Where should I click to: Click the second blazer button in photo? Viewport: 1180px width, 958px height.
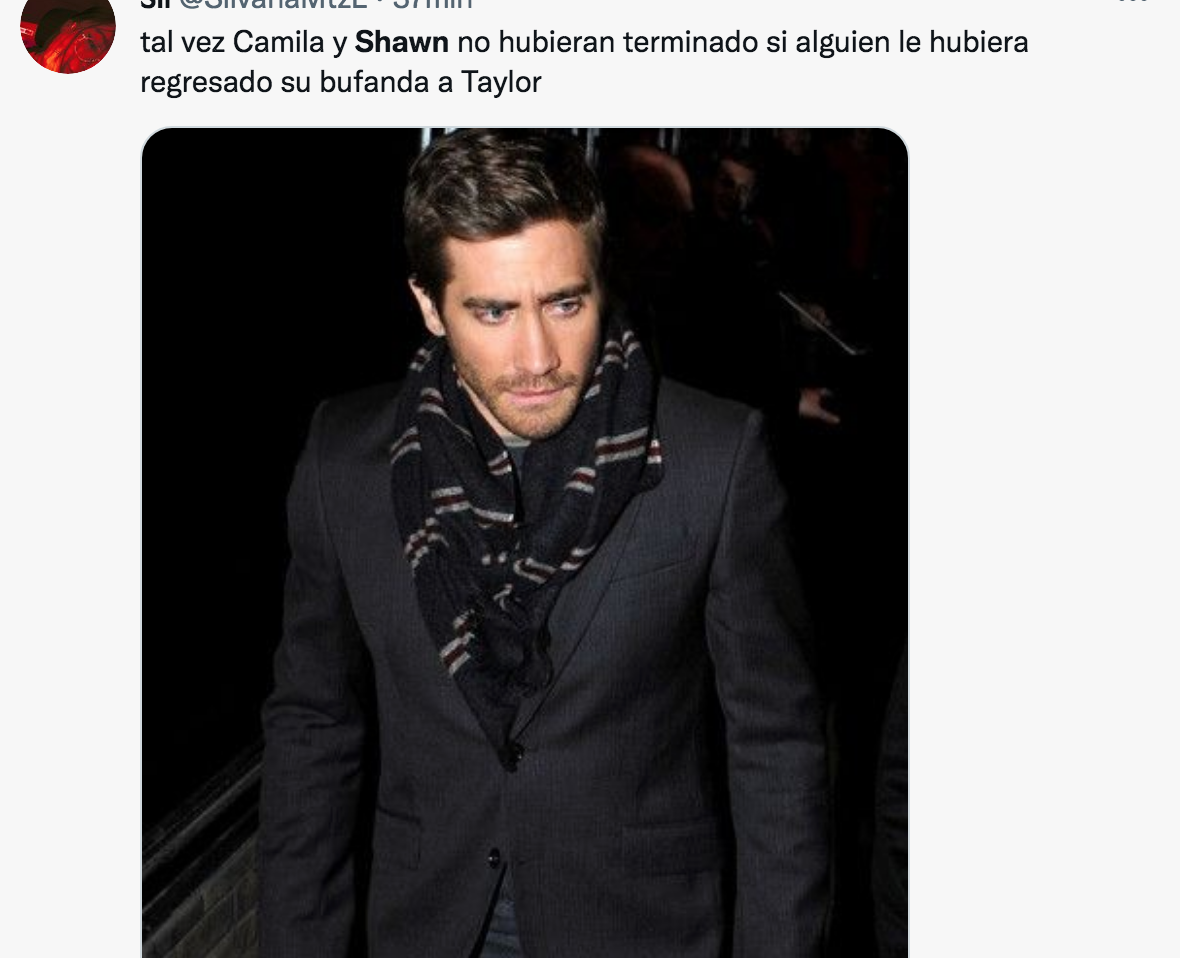pos(493,857)
